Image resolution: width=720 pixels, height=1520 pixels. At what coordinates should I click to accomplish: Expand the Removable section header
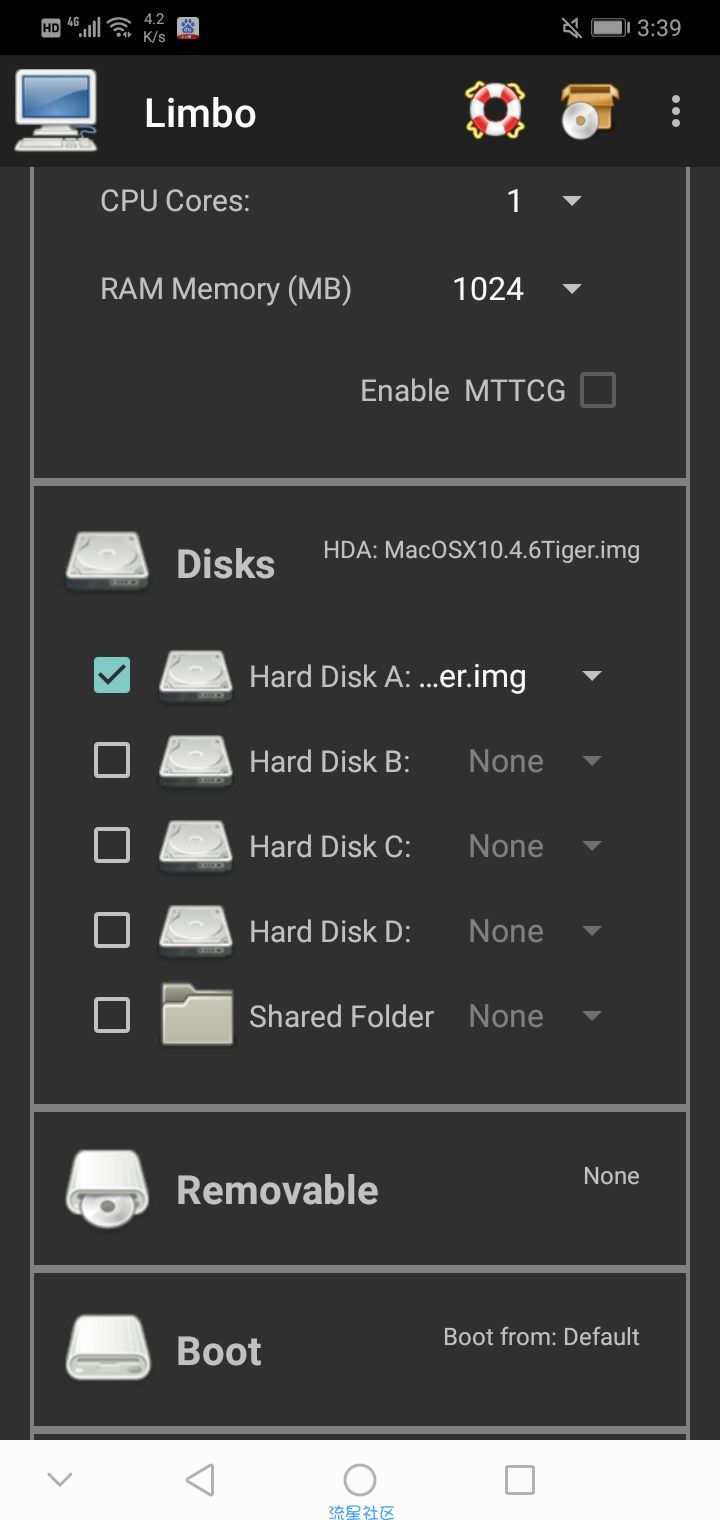[360, 1189]
